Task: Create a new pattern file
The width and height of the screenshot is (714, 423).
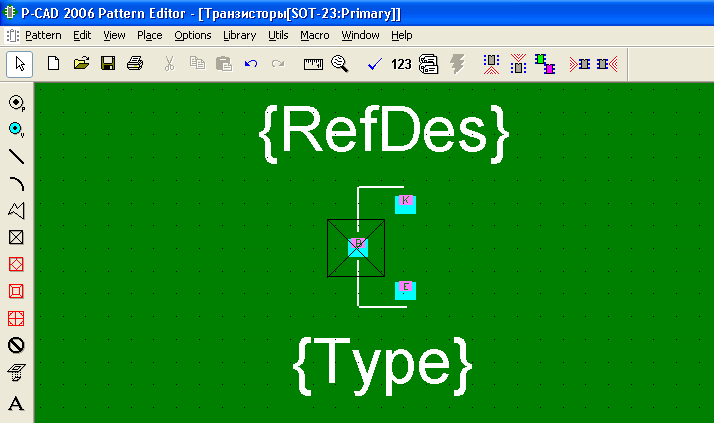Action: pos(53,63)
